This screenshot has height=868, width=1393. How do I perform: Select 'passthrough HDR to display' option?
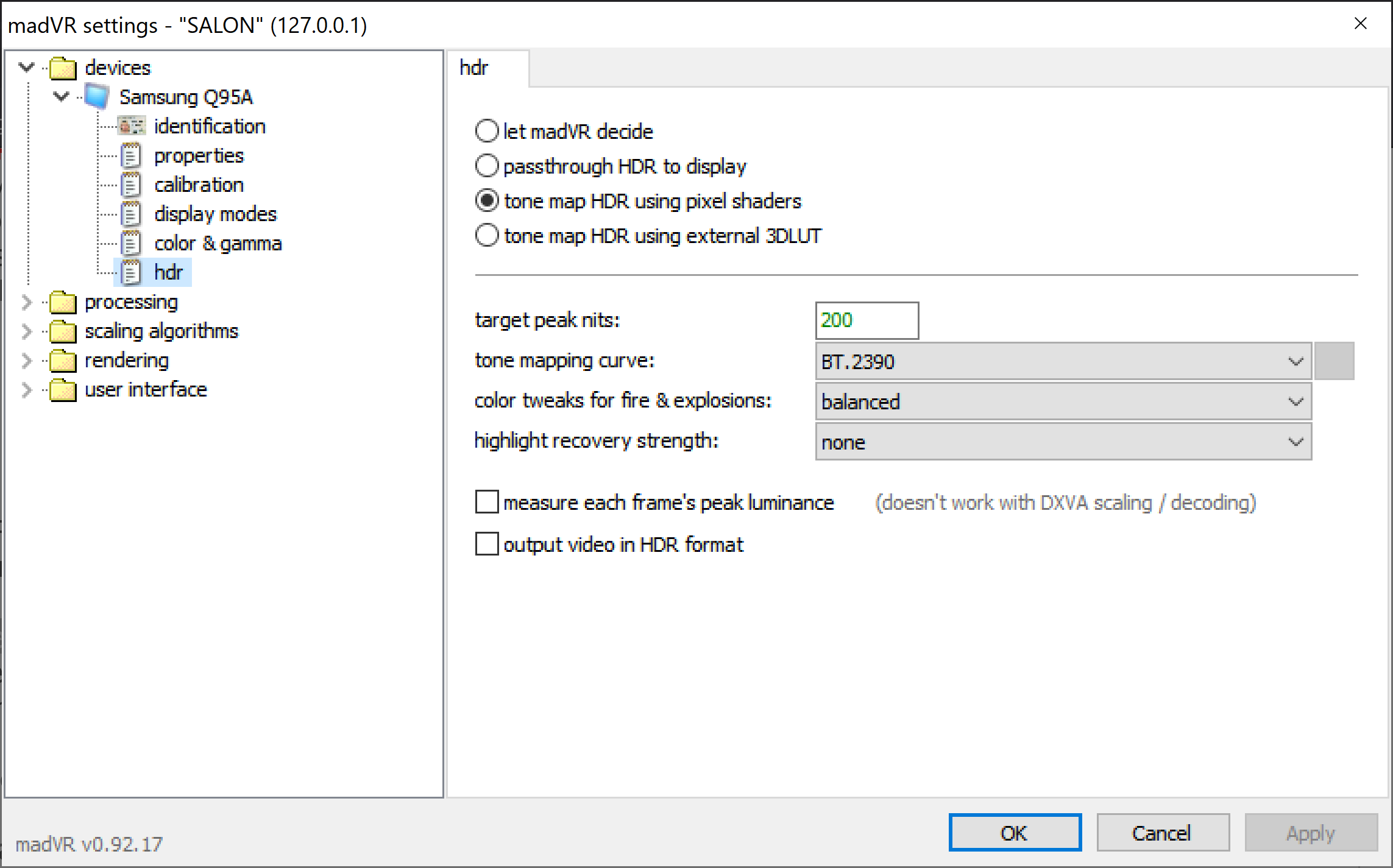pos(487,166)
